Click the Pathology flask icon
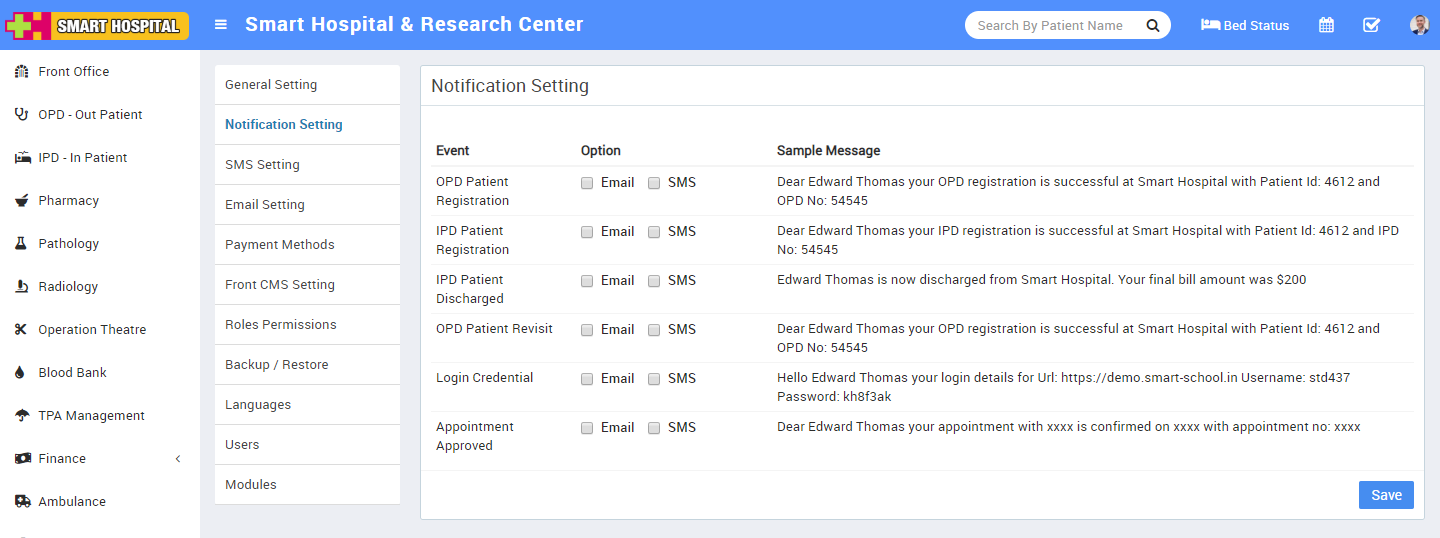The image size is (1440, 538). tap(21, 244)
